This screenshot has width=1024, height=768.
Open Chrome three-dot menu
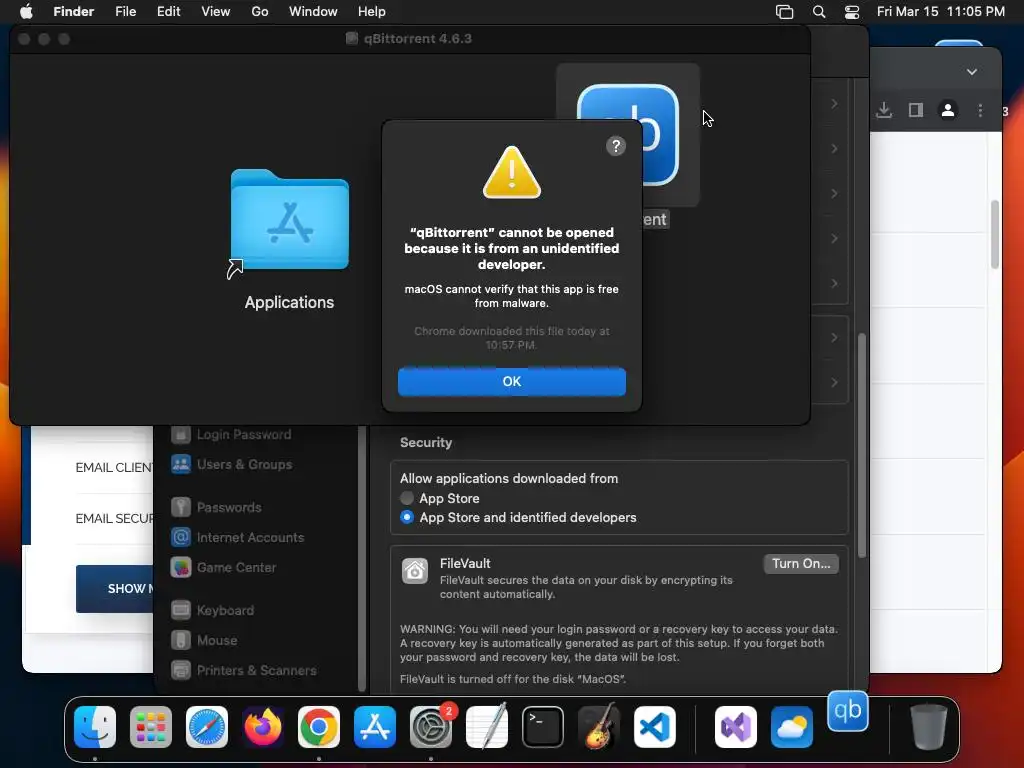point(980,110)
